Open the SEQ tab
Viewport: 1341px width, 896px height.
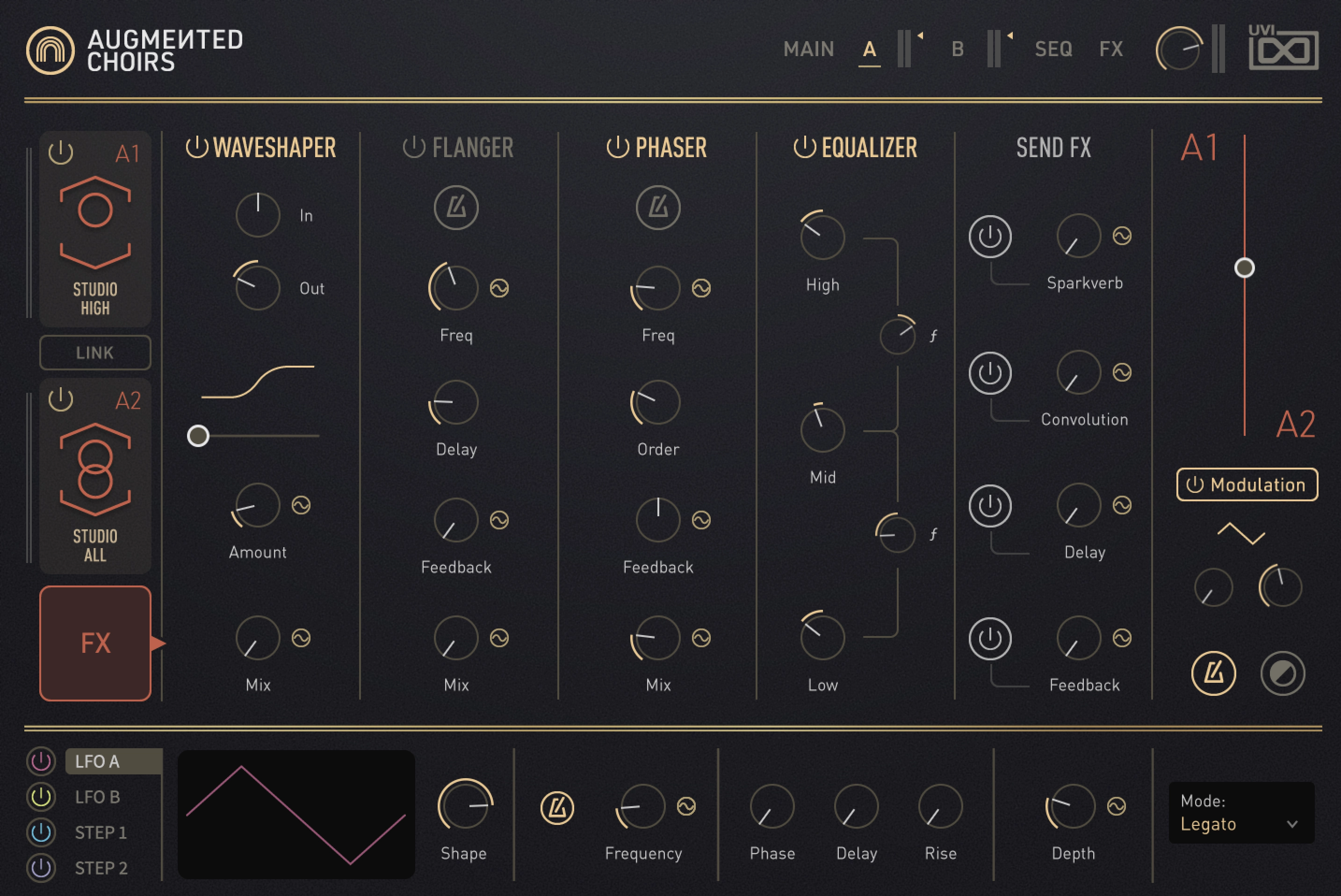coord(1053,49)
